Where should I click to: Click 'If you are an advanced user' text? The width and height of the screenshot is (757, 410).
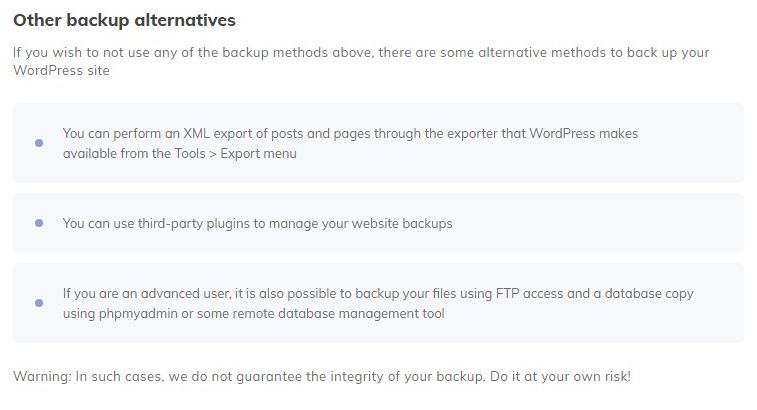(146, 293)
